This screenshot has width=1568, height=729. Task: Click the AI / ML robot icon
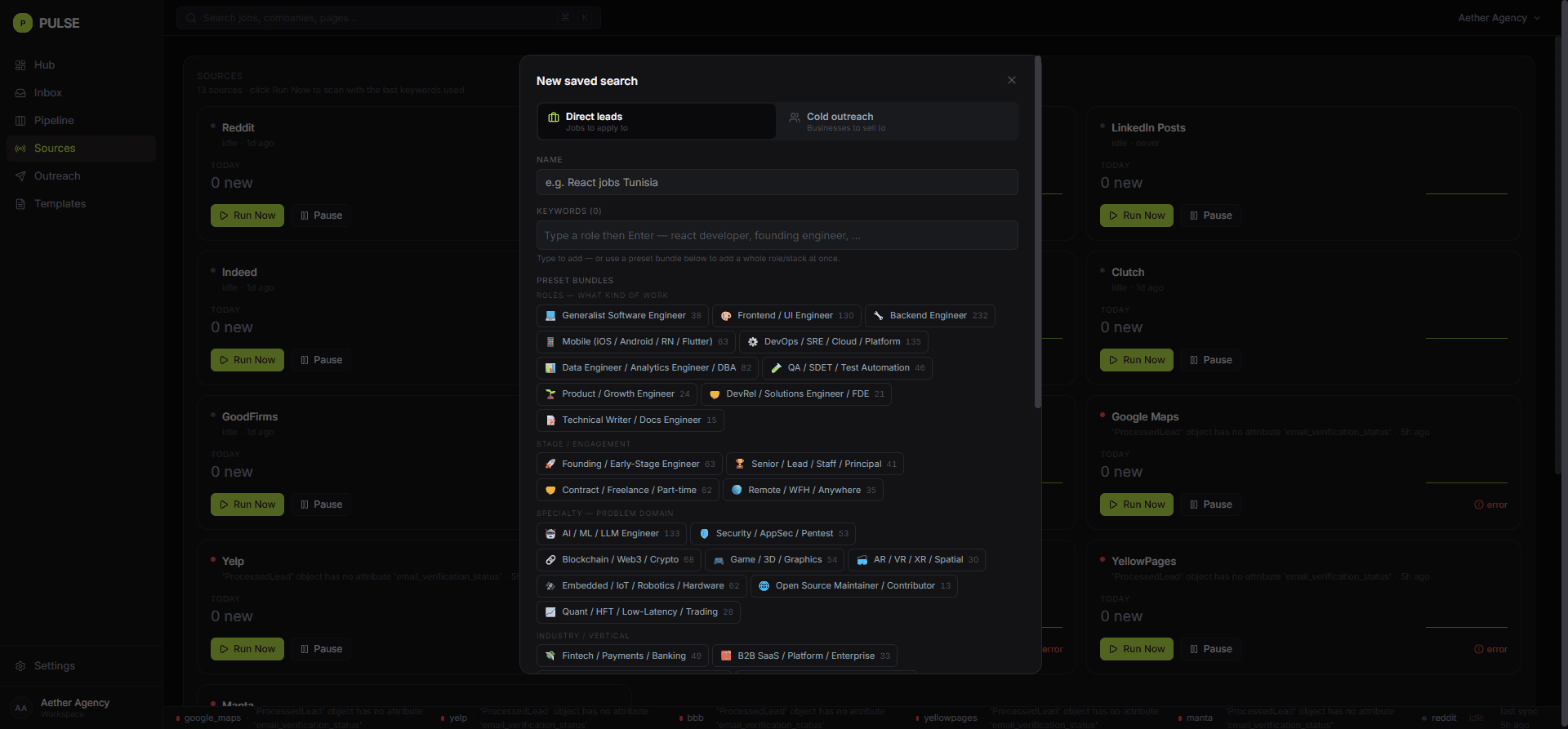(x=550, y=534)
